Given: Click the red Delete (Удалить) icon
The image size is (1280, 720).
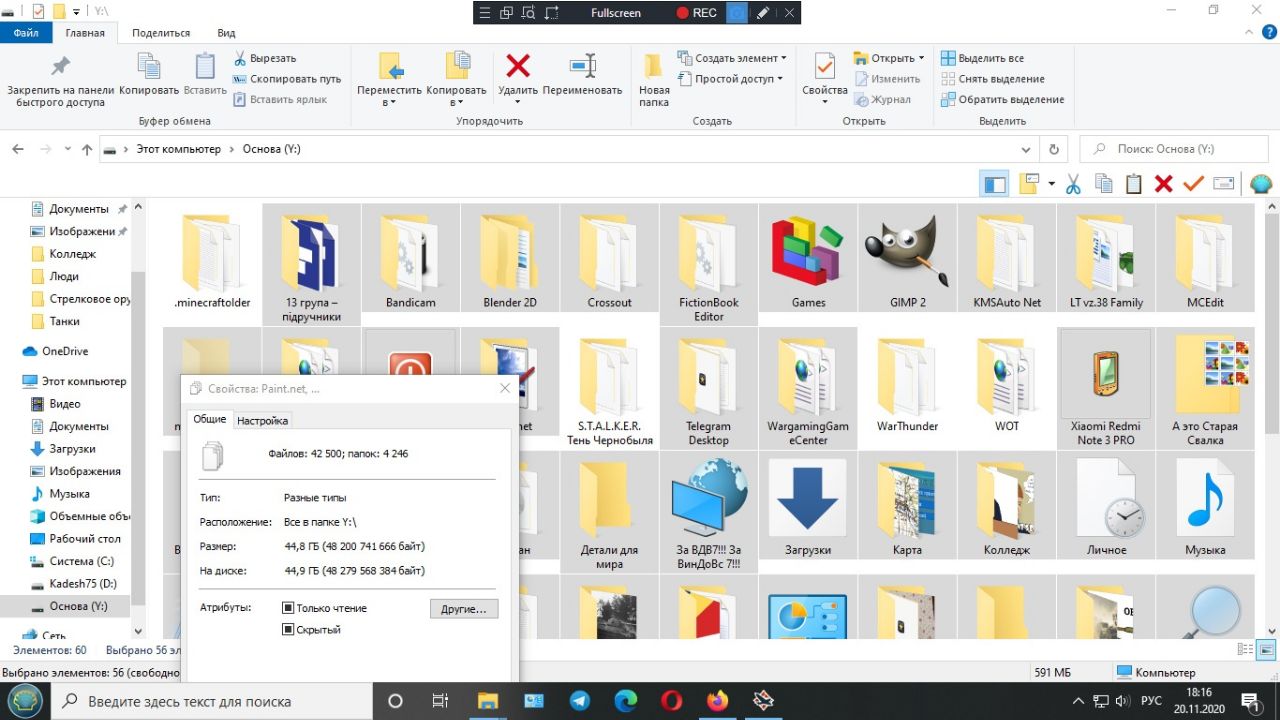Looking at the screenshot, I should tap(518, 66).
